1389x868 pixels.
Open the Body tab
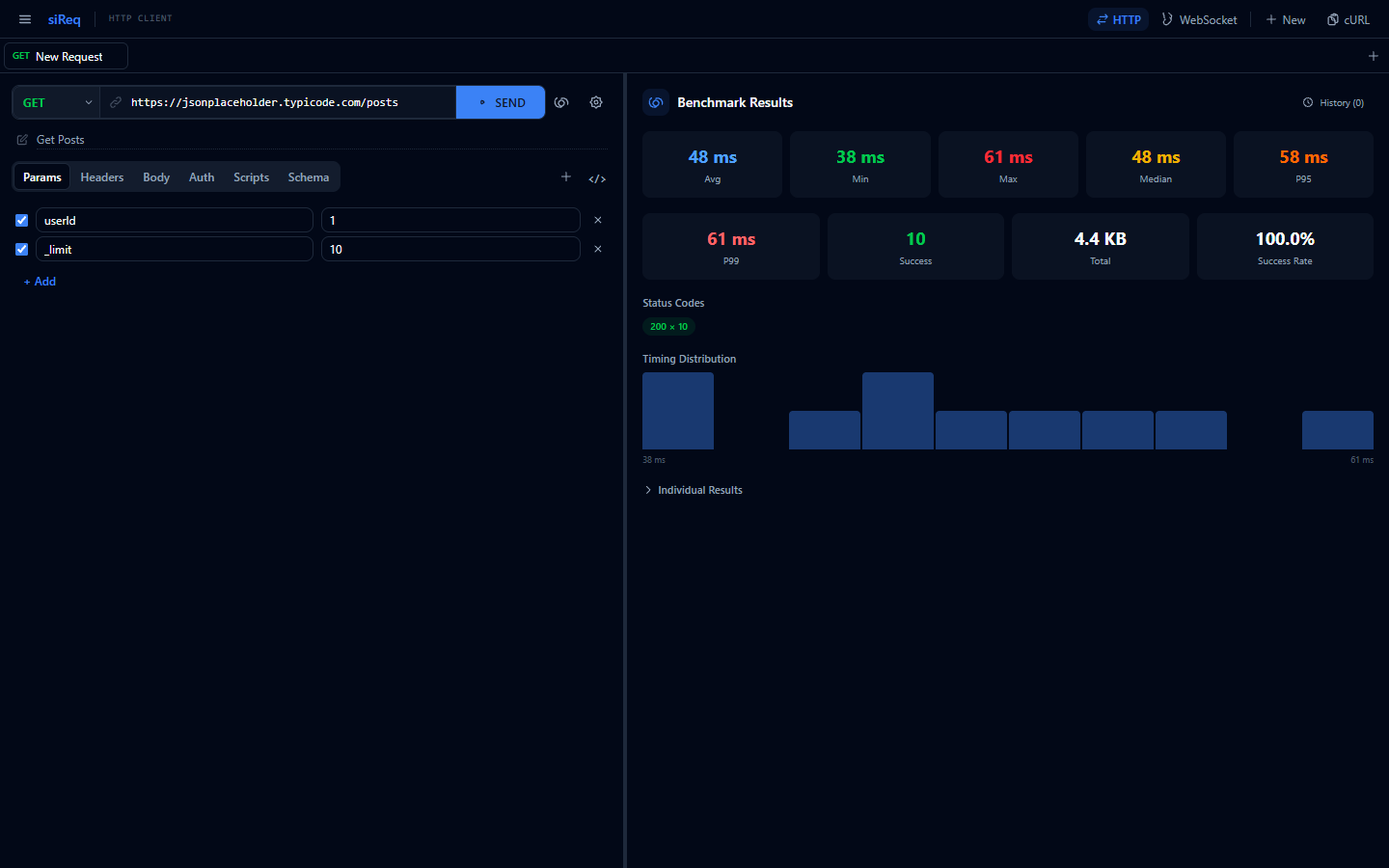pos(156,177)
